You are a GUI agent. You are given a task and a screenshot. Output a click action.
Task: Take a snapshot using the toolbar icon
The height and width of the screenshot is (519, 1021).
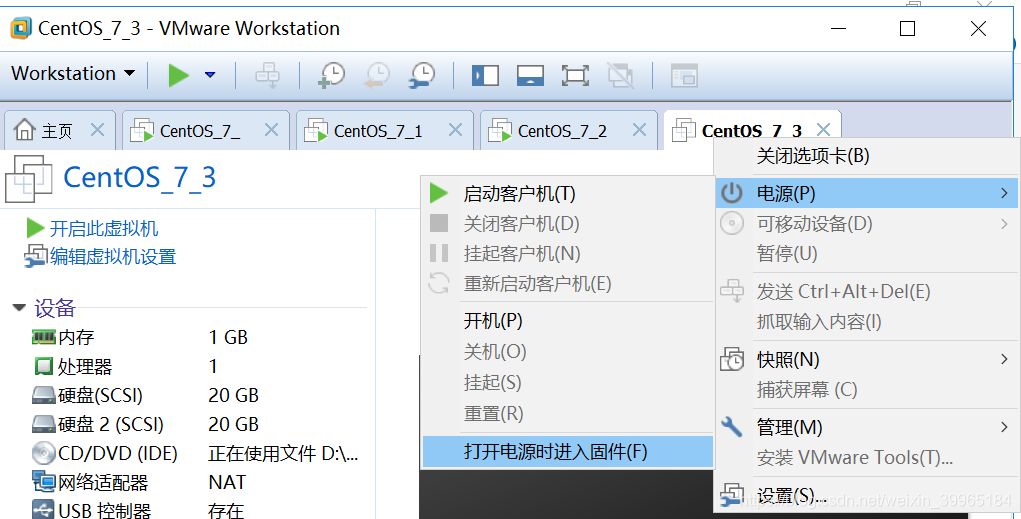(x=331, y=76)
